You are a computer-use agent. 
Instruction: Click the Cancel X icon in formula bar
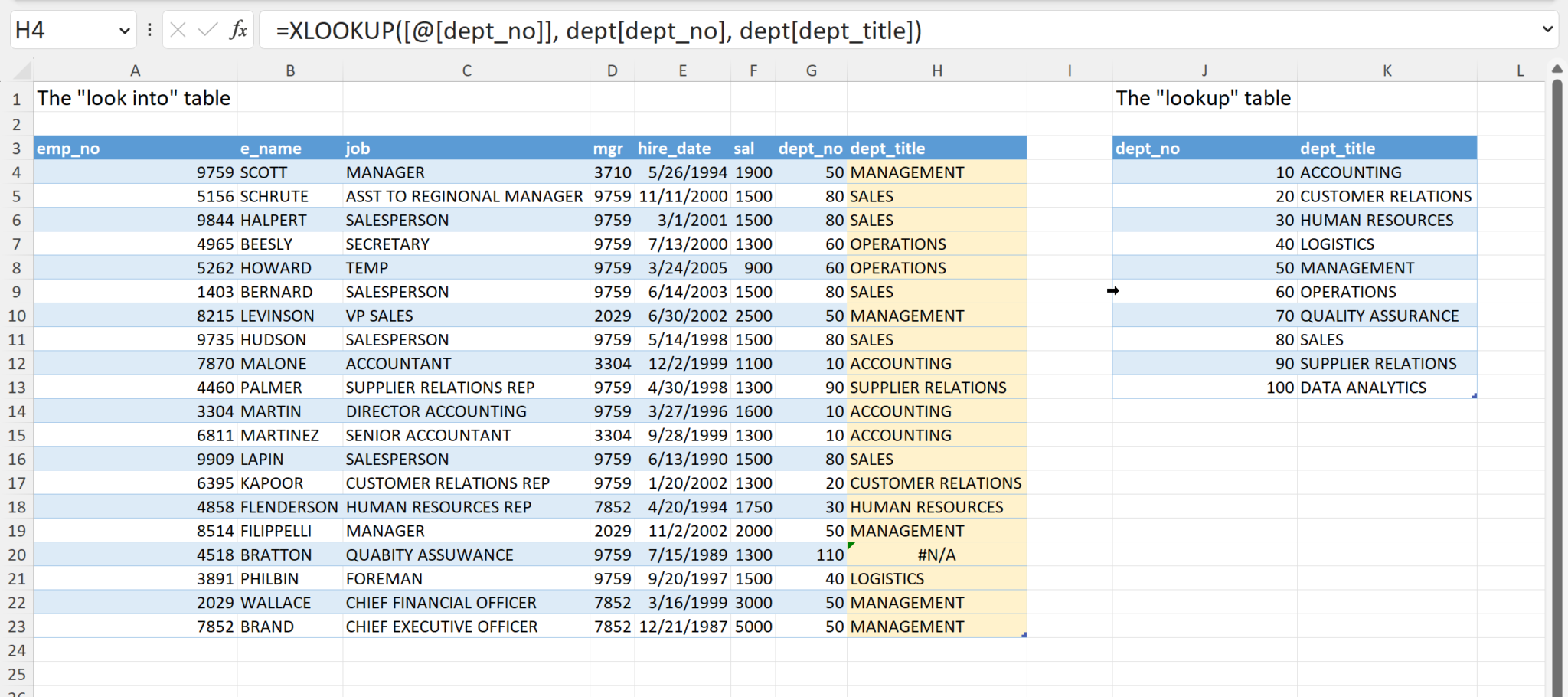point(178,31)
